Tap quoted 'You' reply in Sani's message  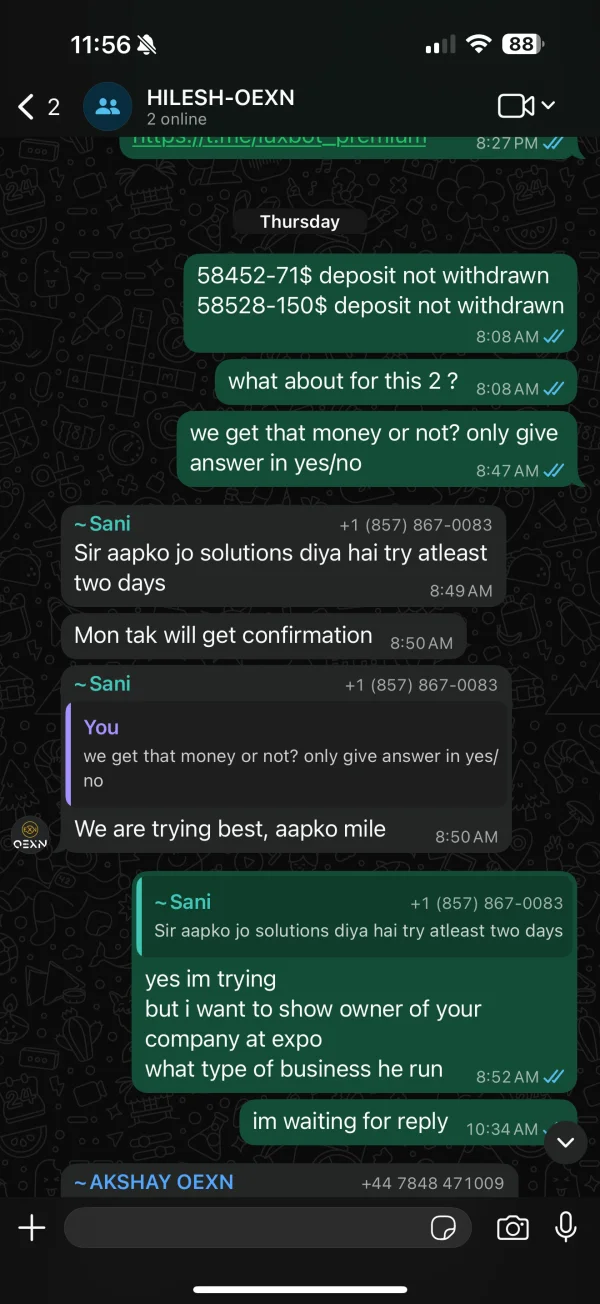pyautogui.click(x=285, y=754)
